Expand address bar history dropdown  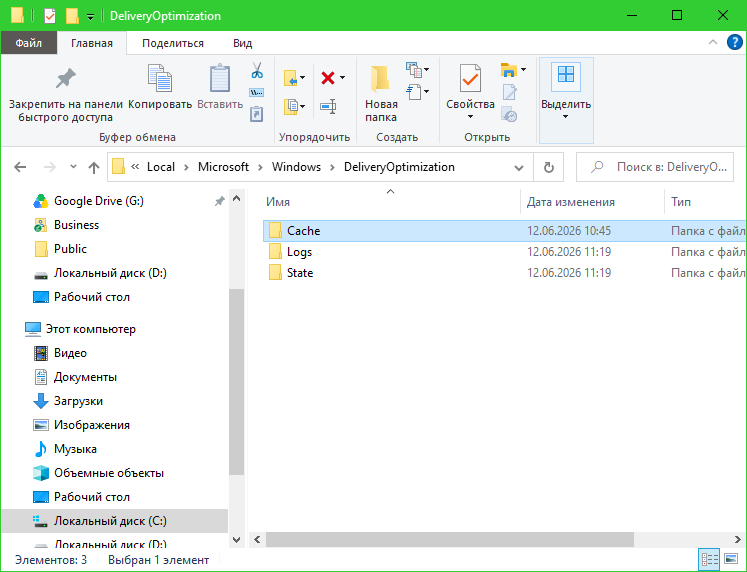[x=519, y=168]
